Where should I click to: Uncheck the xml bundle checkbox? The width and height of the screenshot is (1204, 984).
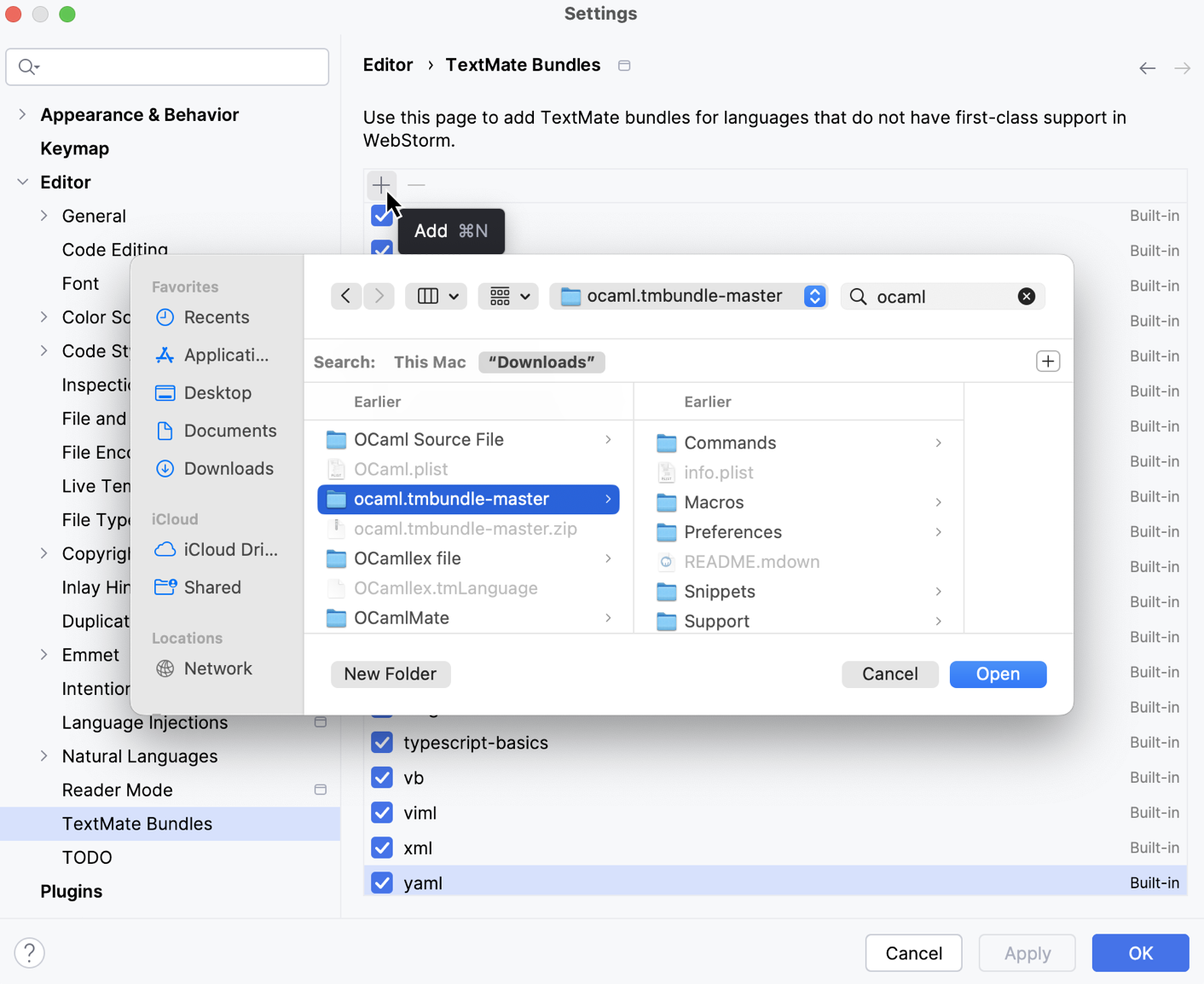tap(381, 848)
